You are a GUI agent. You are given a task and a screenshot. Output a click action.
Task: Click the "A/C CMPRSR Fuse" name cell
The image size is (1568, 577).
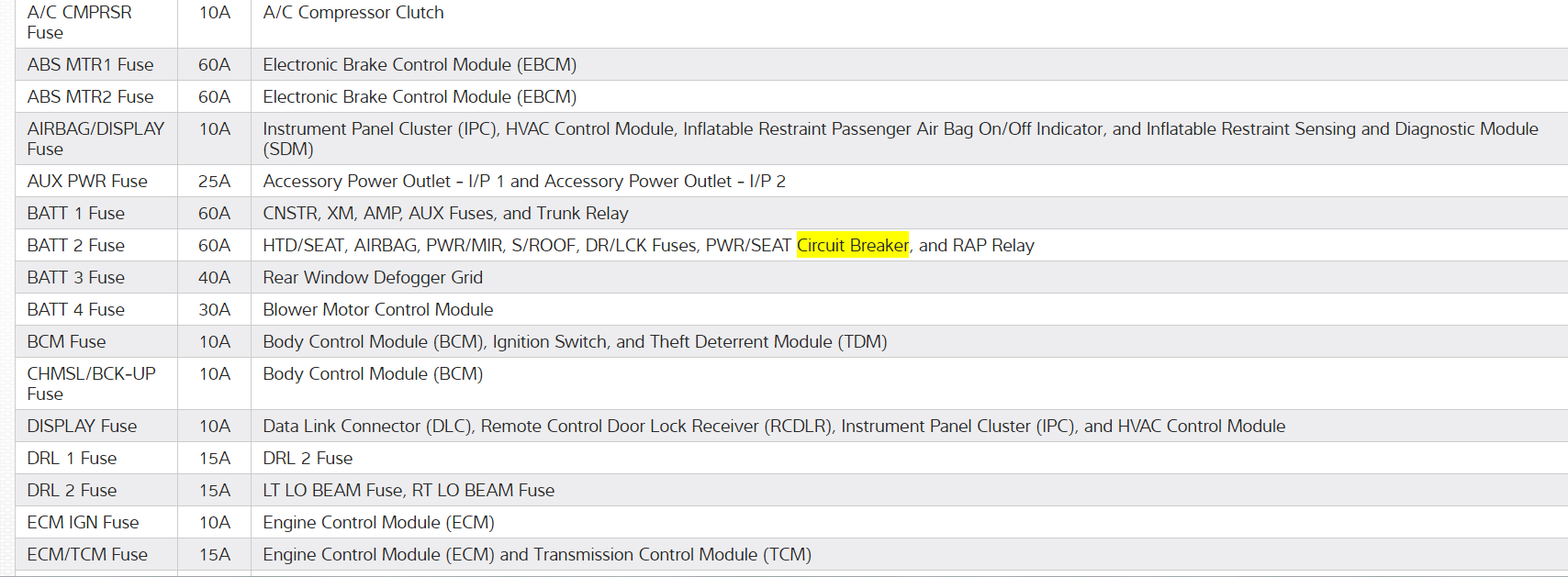click(x=79, y=22)
